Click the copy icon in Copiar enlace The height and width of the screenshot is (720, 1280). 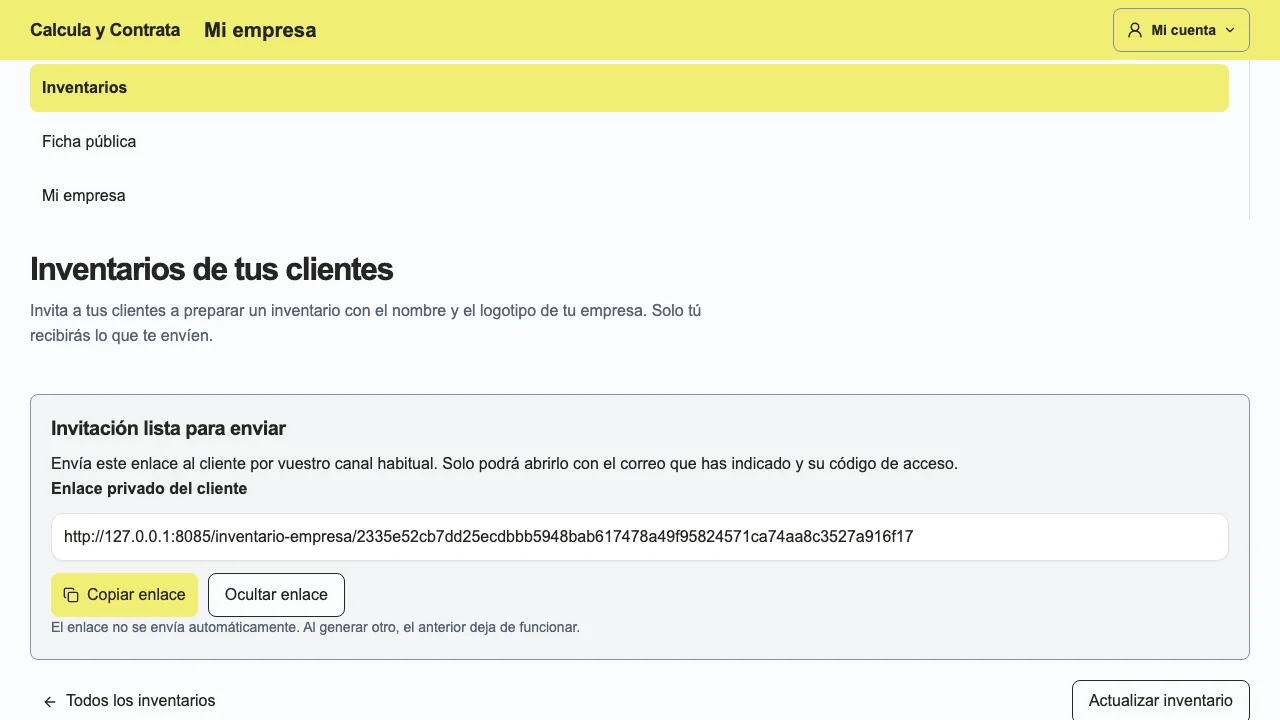(71, 595)
